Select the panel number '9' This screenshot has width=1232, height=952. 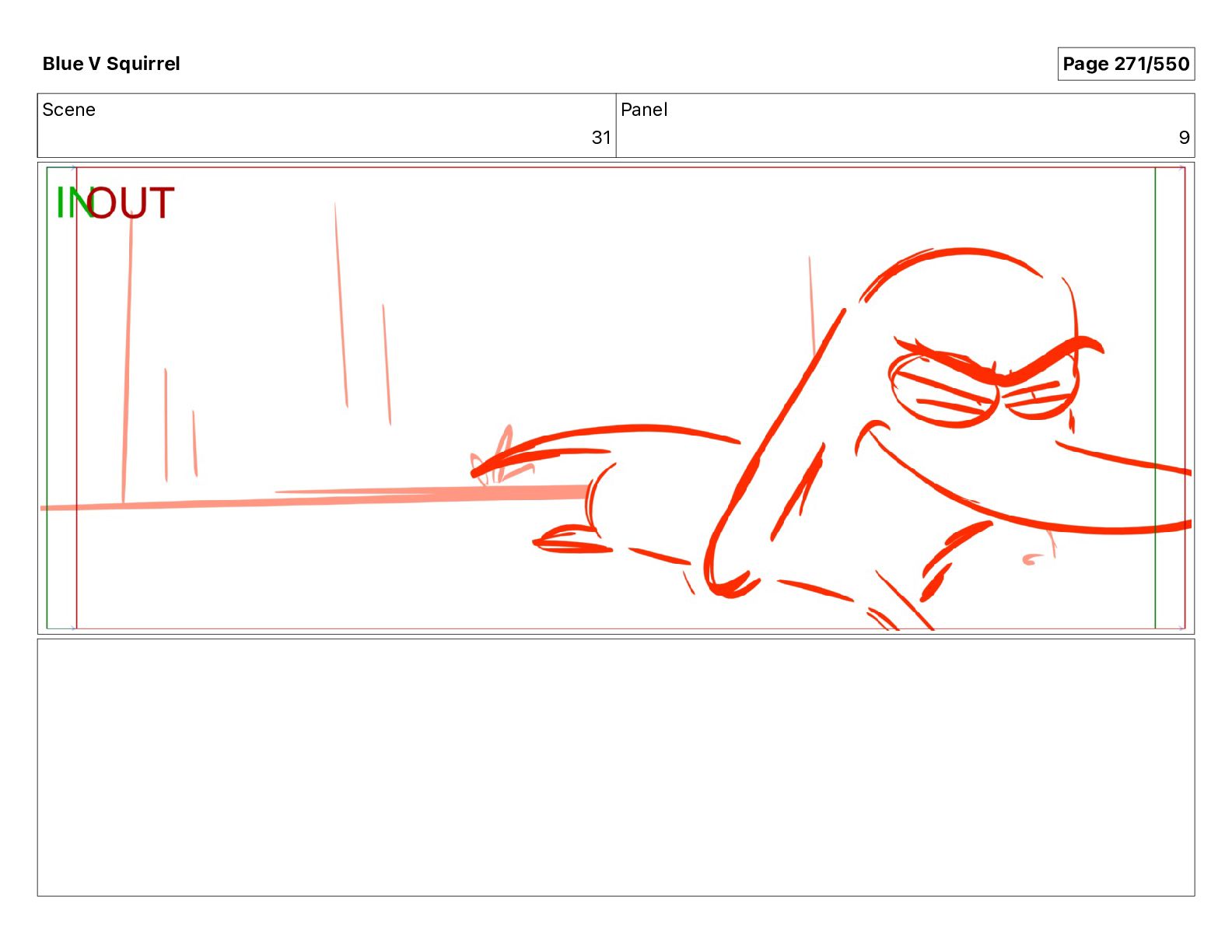[x=1184, y=138]
